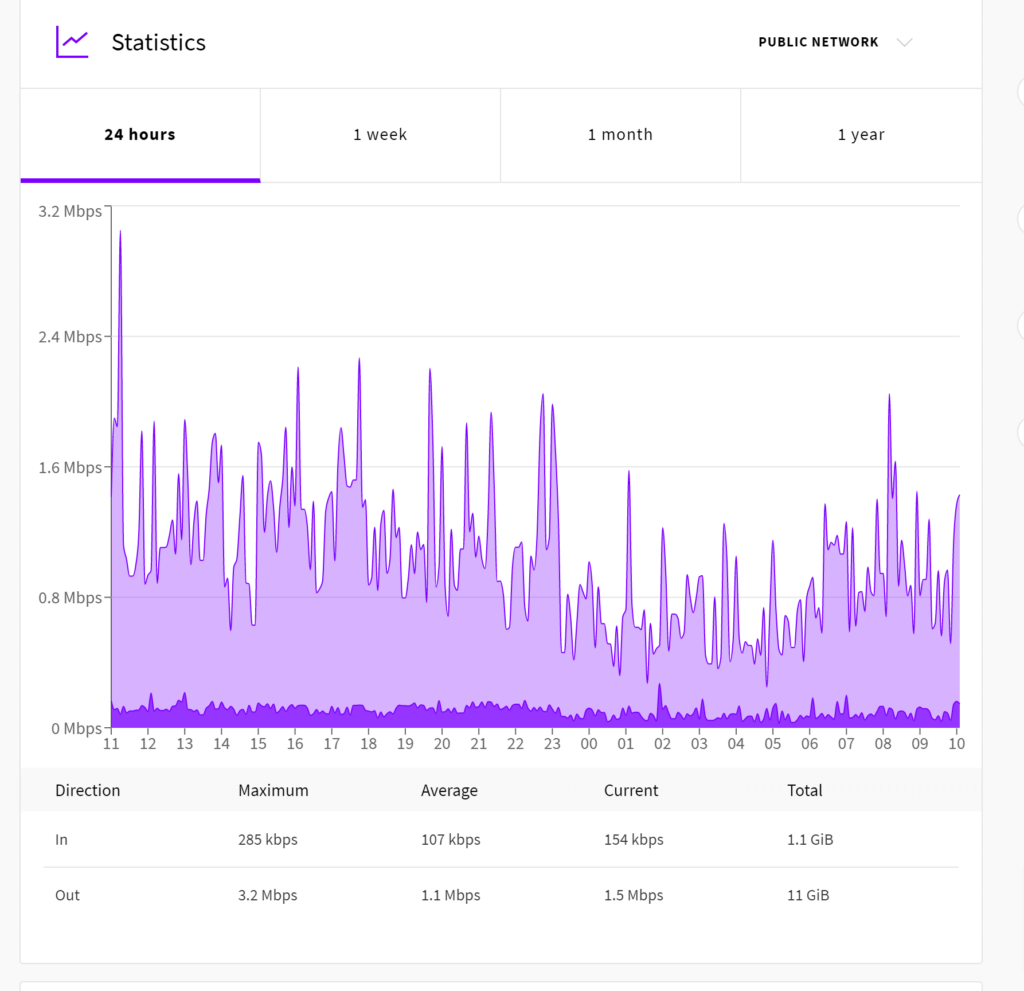
Task: Click the Statistics heading text
Action: coord(158,42)
